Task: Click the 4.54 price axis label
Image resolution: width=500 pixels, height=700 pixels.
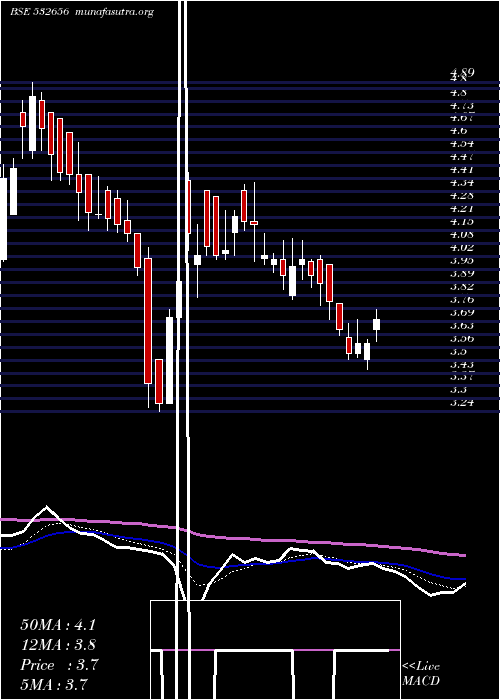Action: 462,144
